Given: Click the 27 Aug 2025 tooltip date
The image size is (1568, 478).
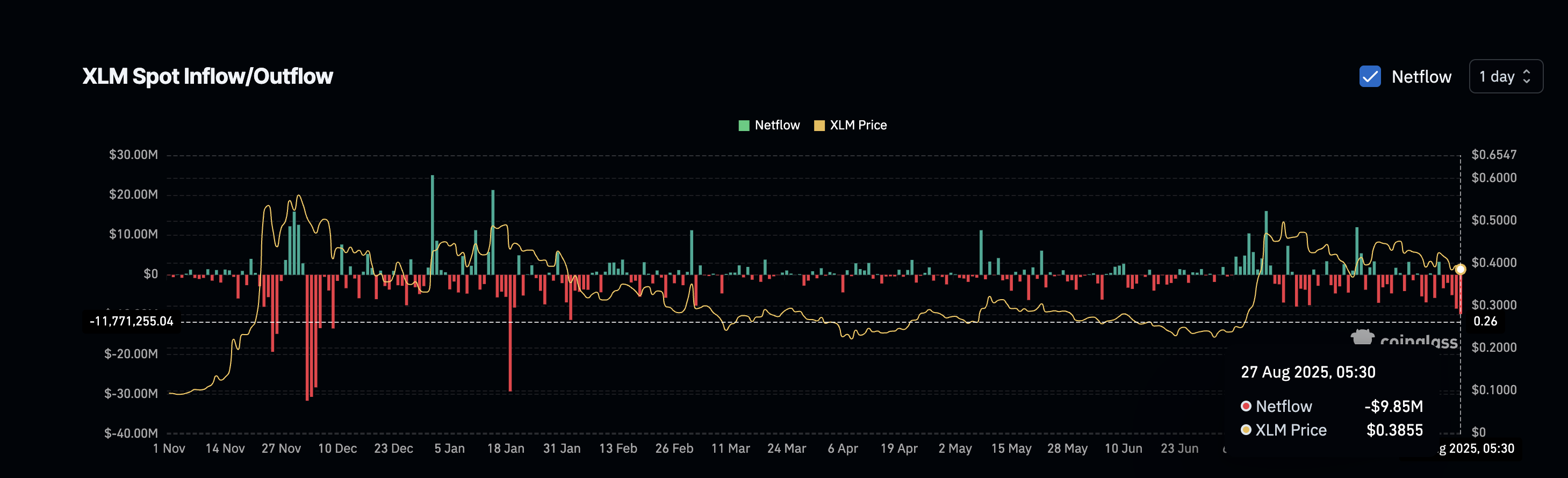Looking at the screenshot, I should [x=1307, y=372].
